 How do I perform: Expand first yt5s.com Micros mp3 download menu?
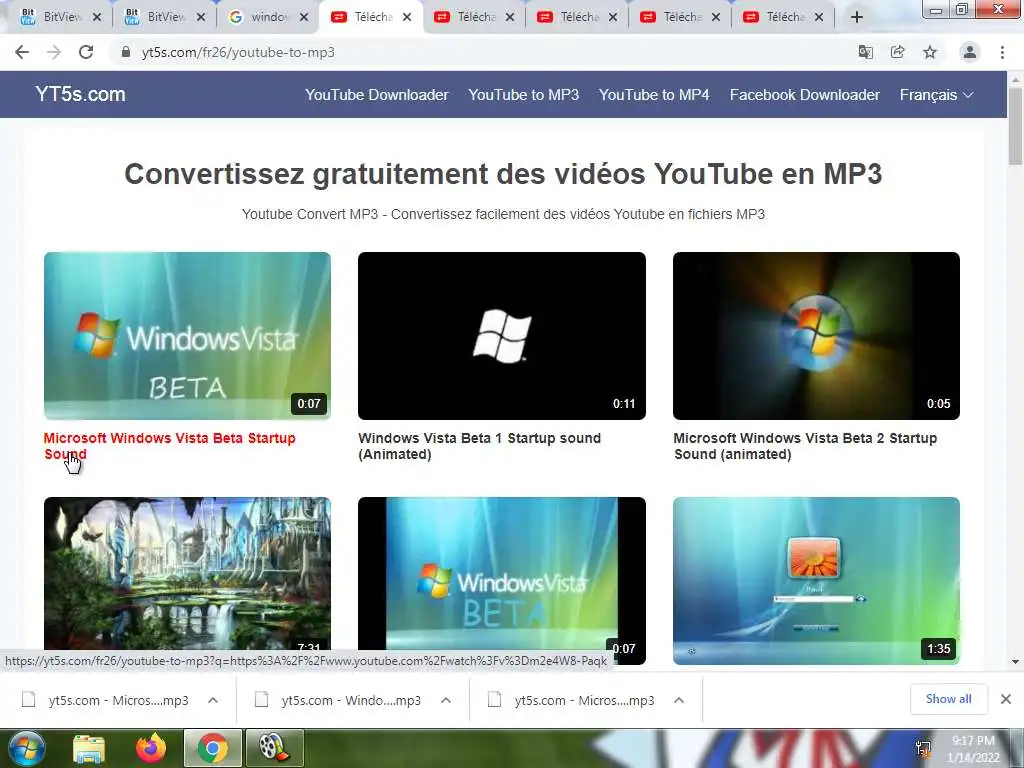click(x=213, y=700)
